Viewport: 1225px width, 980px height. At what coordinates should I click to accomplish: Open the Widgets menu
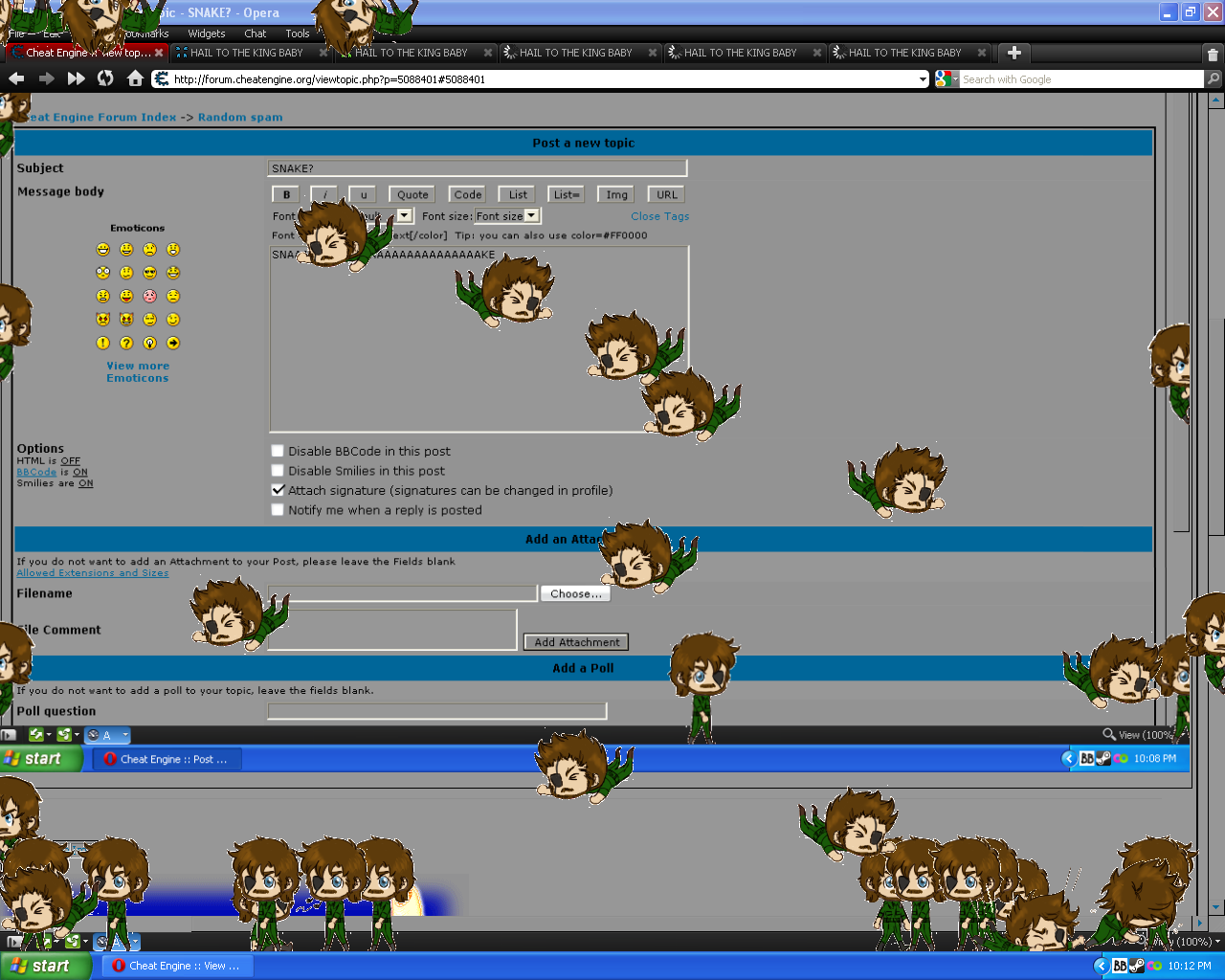click(207, 33)
